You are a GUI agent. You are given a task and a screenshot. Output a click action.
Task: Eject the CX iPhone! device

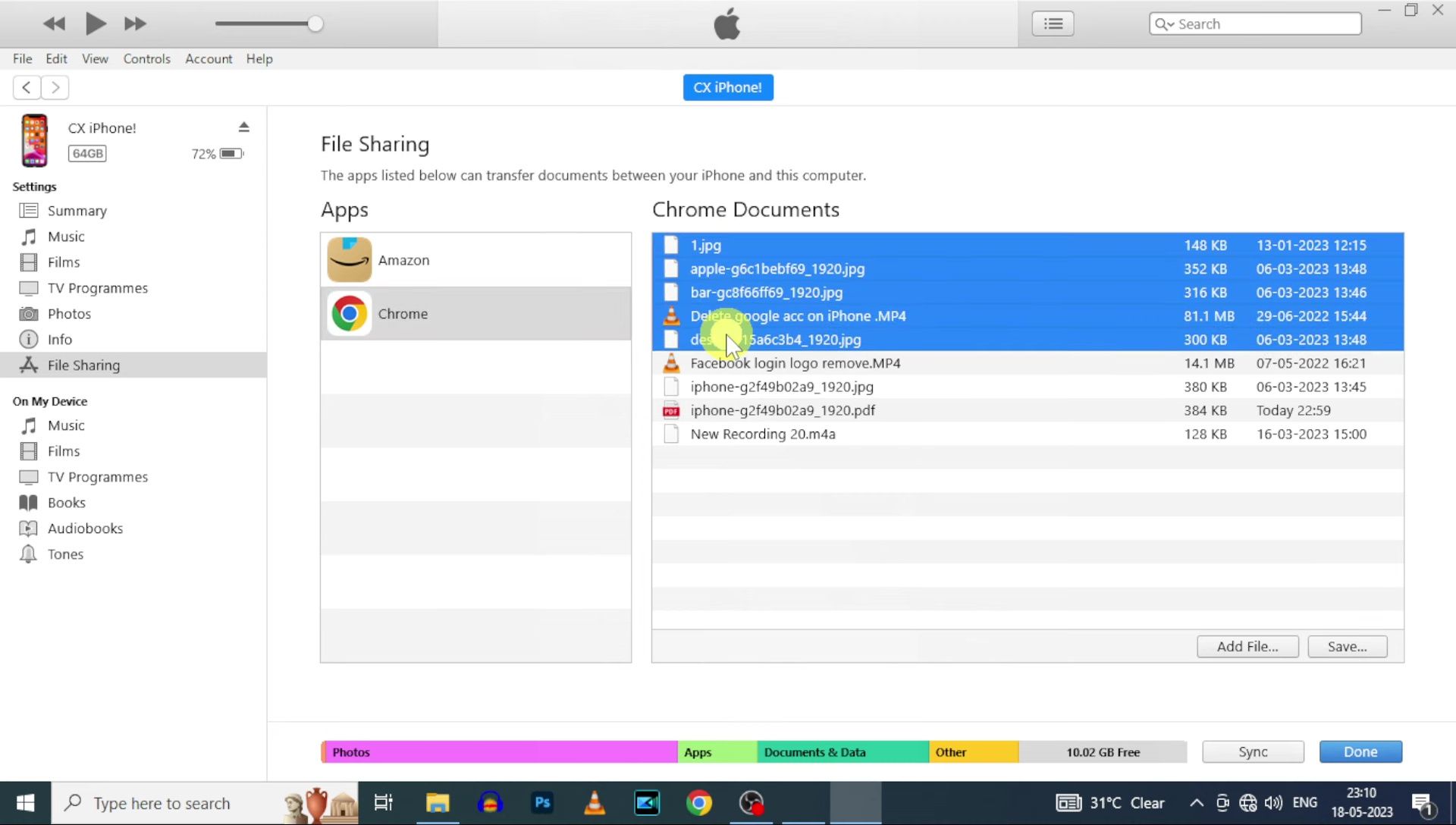coord(243,127)
